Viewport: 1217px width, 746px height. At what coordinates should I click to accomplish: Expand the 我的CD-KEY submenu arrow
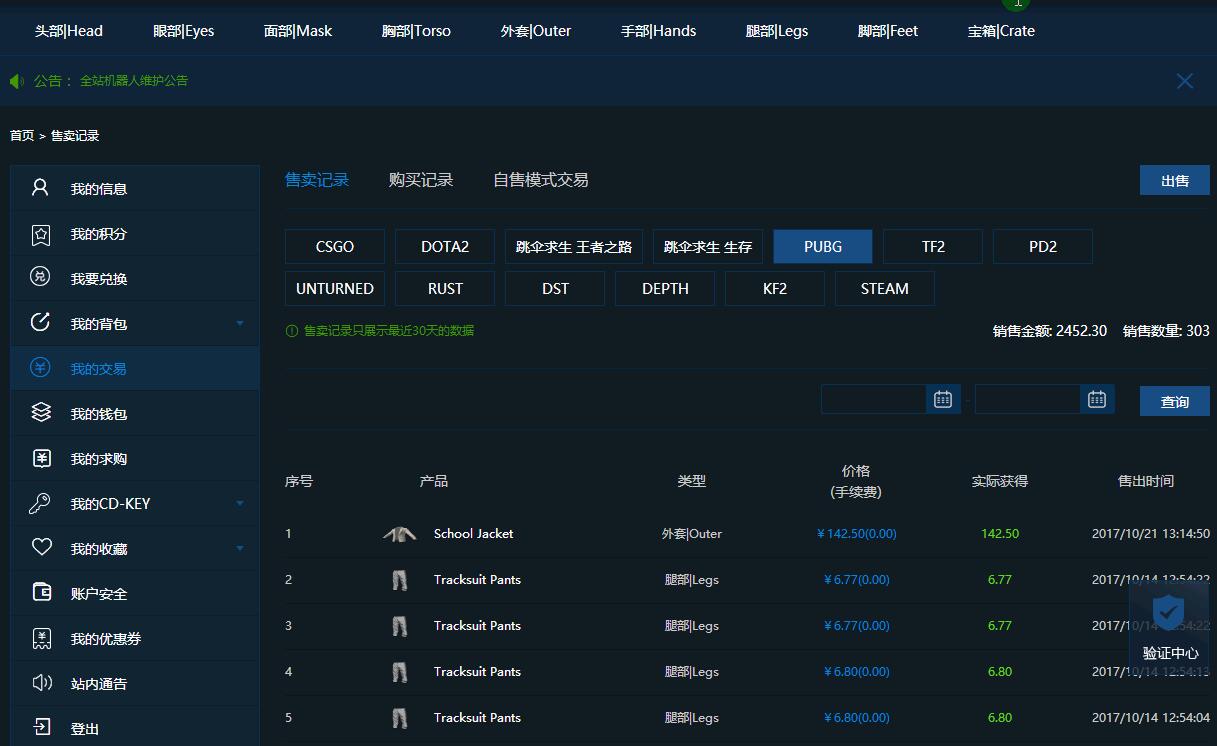[240, 503]
